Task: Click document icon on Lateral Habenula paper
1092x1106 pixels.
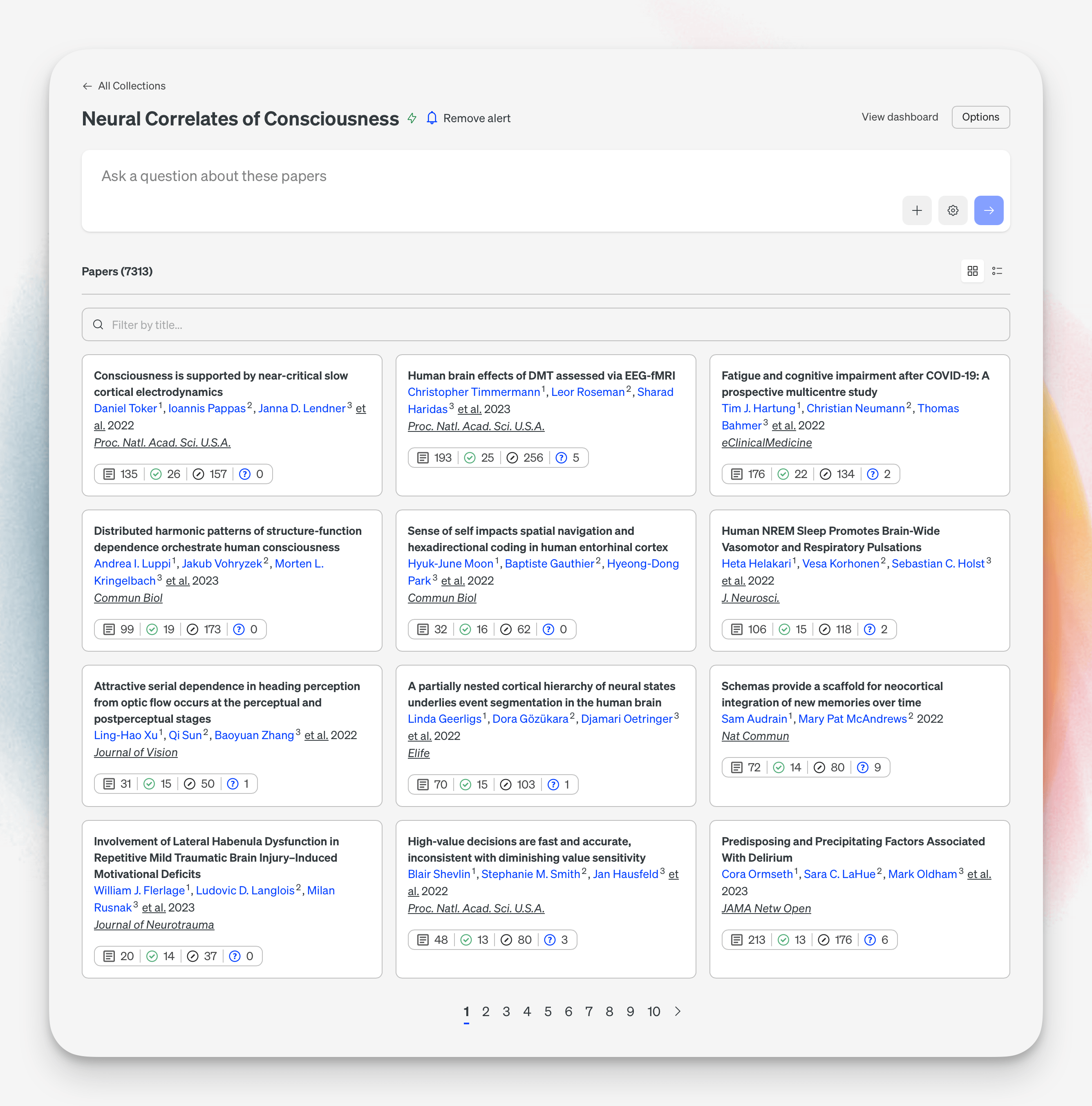Action: 109,956
